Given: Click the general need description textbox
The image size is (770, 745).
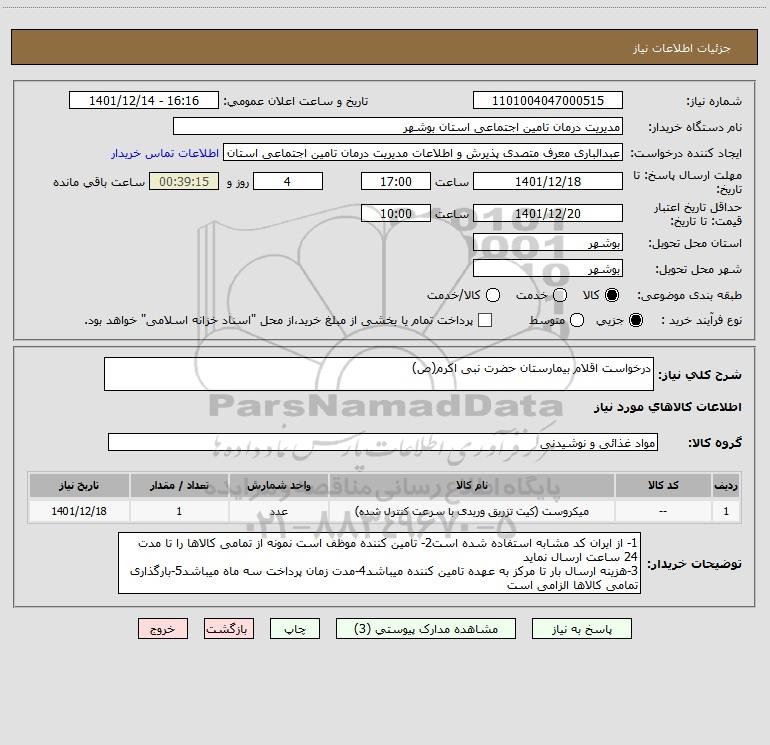Looking at the screenshot, I should click(x=379, y=374).
